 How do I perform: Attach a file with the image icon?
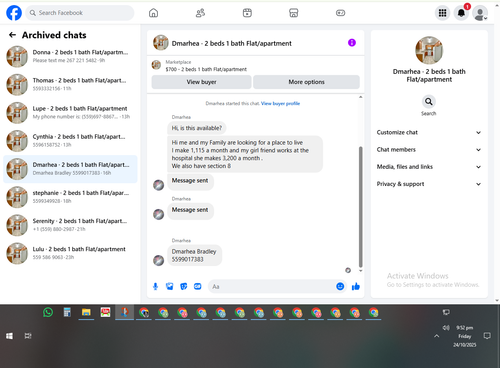tap(169, 286)
